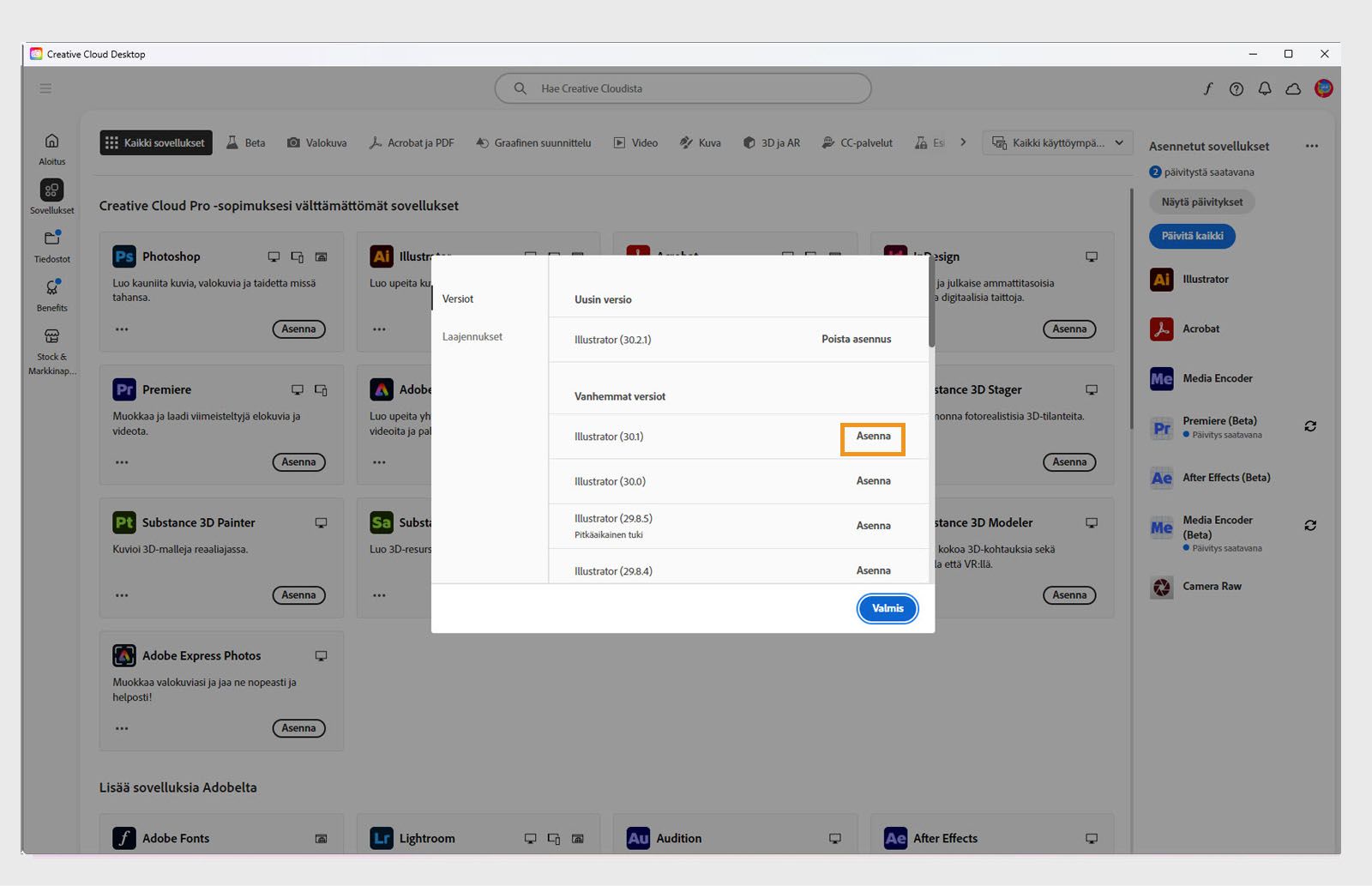
Task: Open Aloitus from the left sidebar
Action: (51, 148)
